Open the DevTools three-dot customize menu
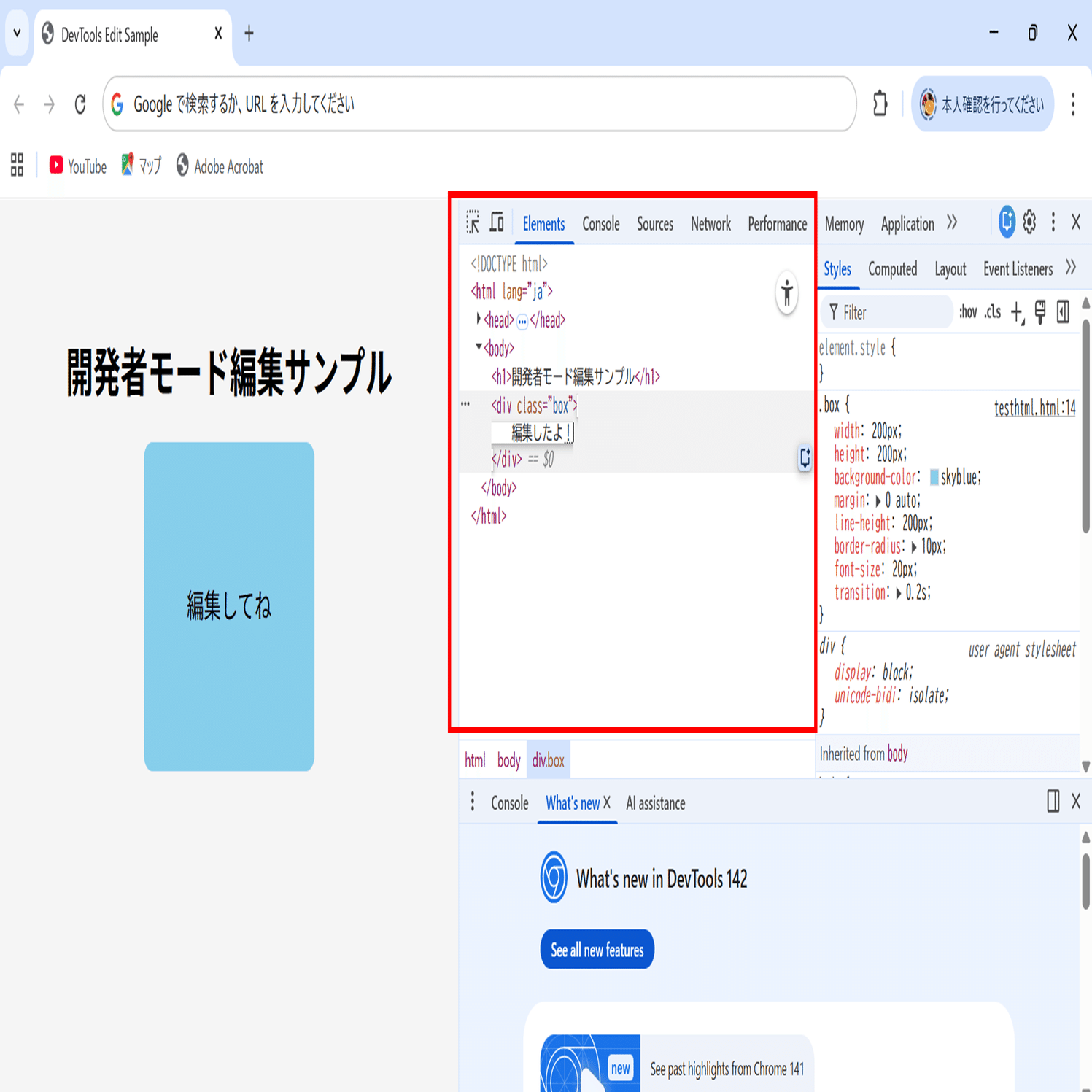The width and height of the screenshot is (1092, 1092). 1052,222
